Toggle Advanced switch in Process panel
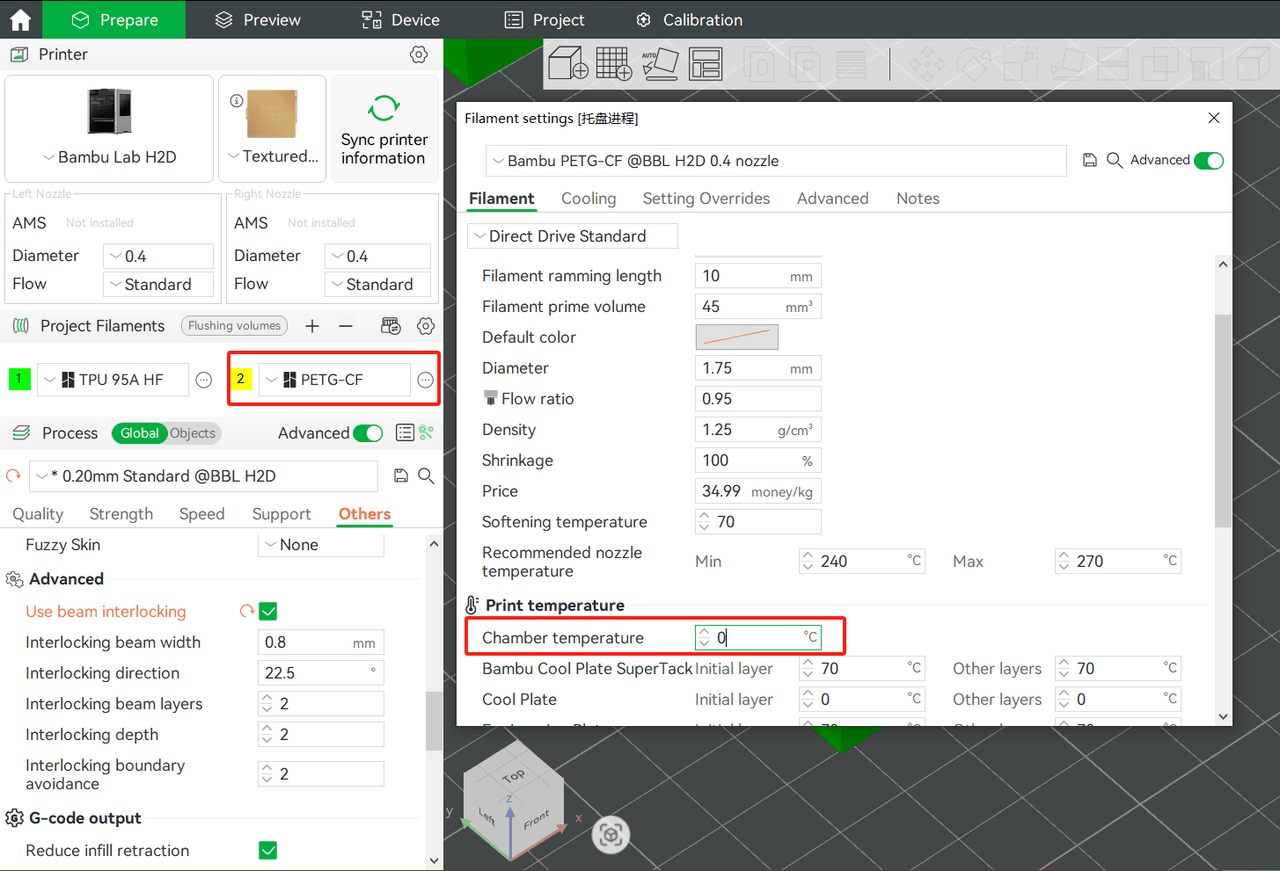Screen dimensions: 1280x871 pos(368,433)
